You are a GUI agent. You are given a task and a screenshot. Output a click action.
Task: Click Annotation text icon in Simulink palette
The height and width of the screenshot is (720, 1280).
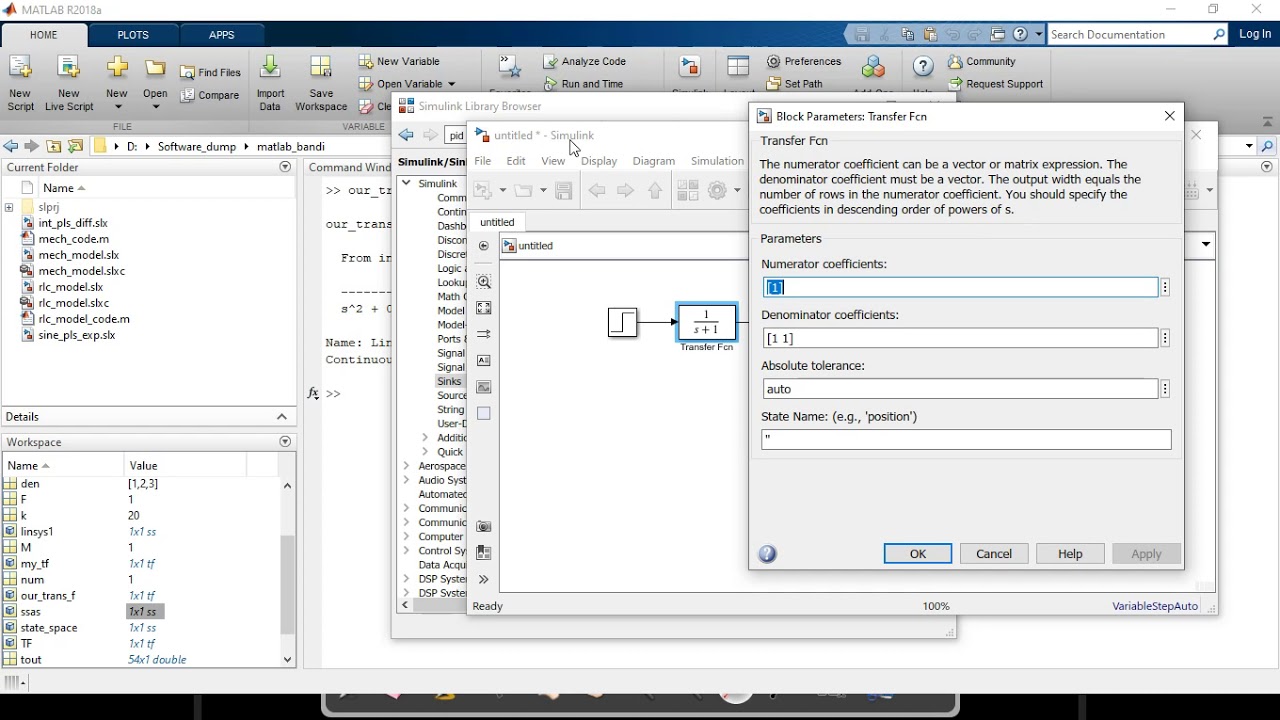(x=484, y=360)
